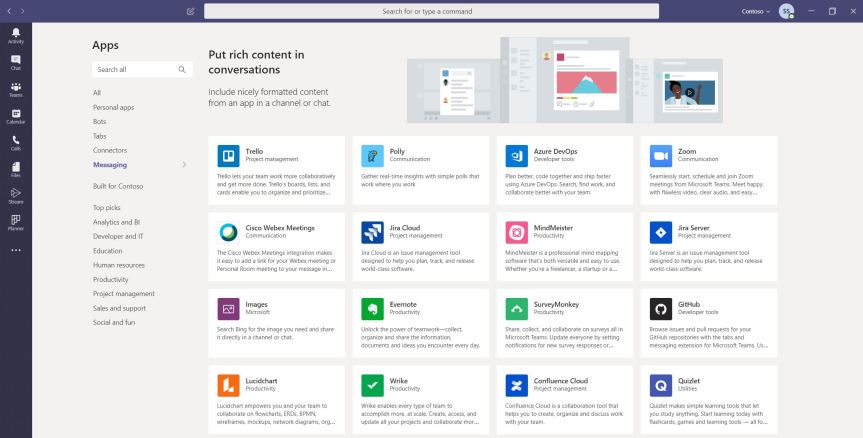Open Chat from the left rail
The image size is (863, 438).
[15, 62]
